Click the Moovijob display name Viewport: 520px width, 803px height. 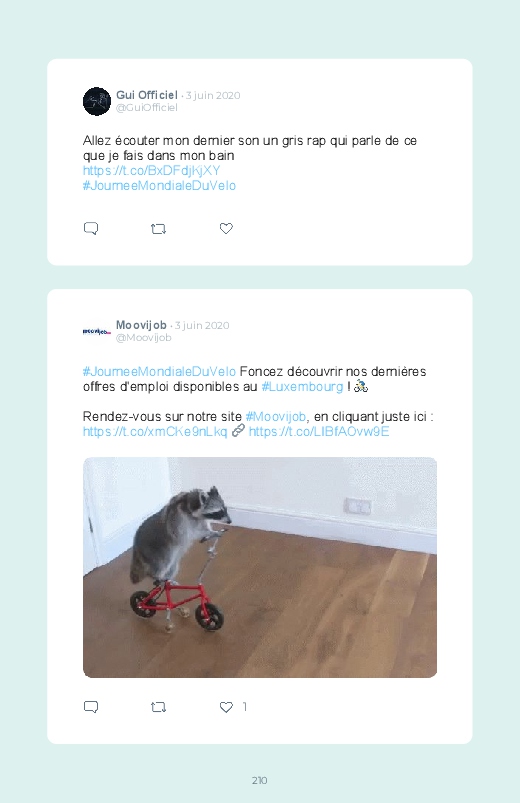pos(141,325)
